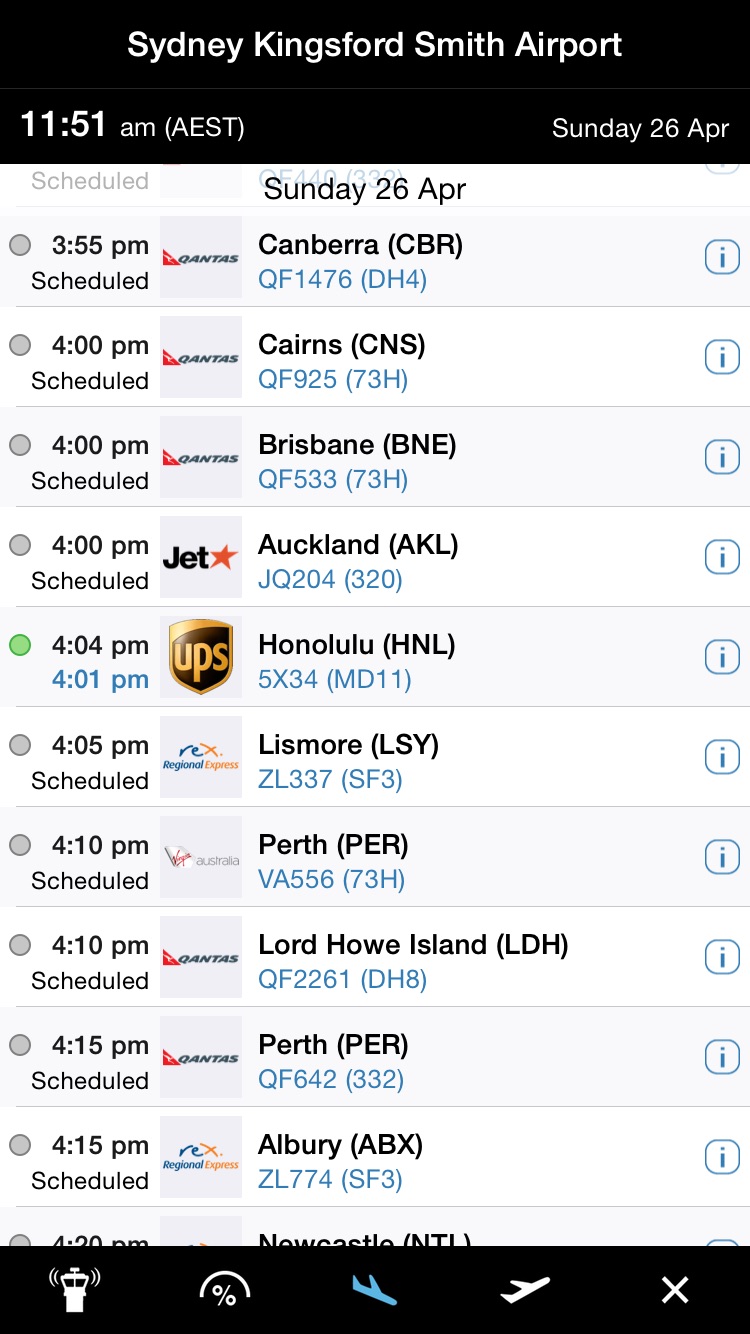Screen dimensions: 750x1334
Task: Select the grey status dot for Lismore flight
Action: pyautogui.click(x=20, y=745)
